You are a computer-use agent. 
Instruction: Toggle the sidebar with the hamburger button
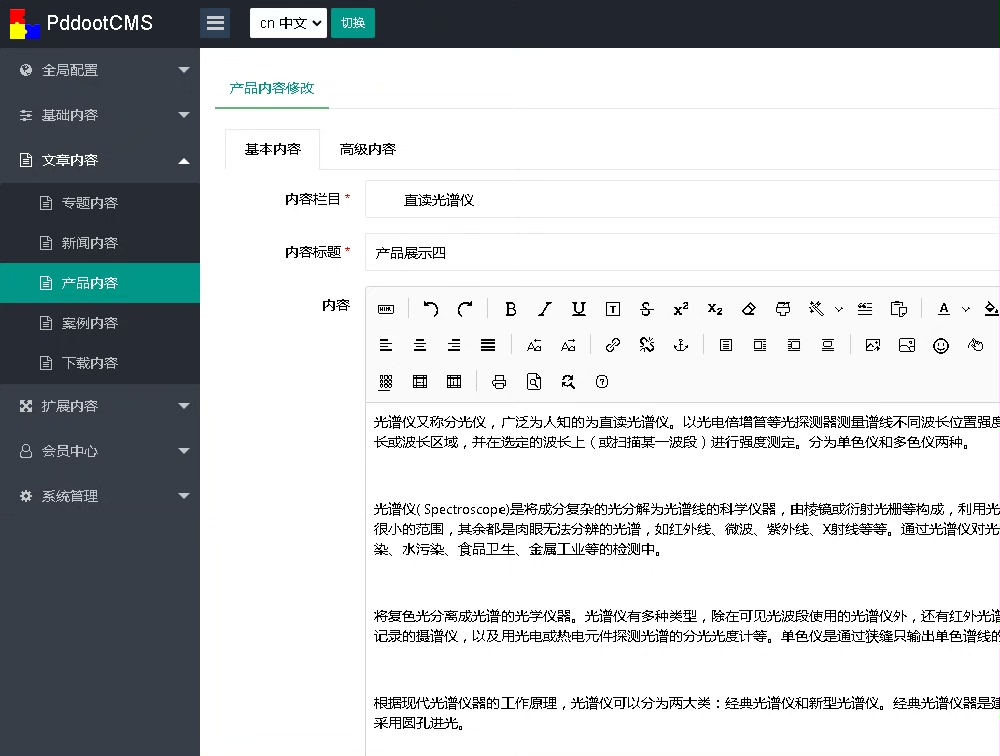[x=215, y=23]
